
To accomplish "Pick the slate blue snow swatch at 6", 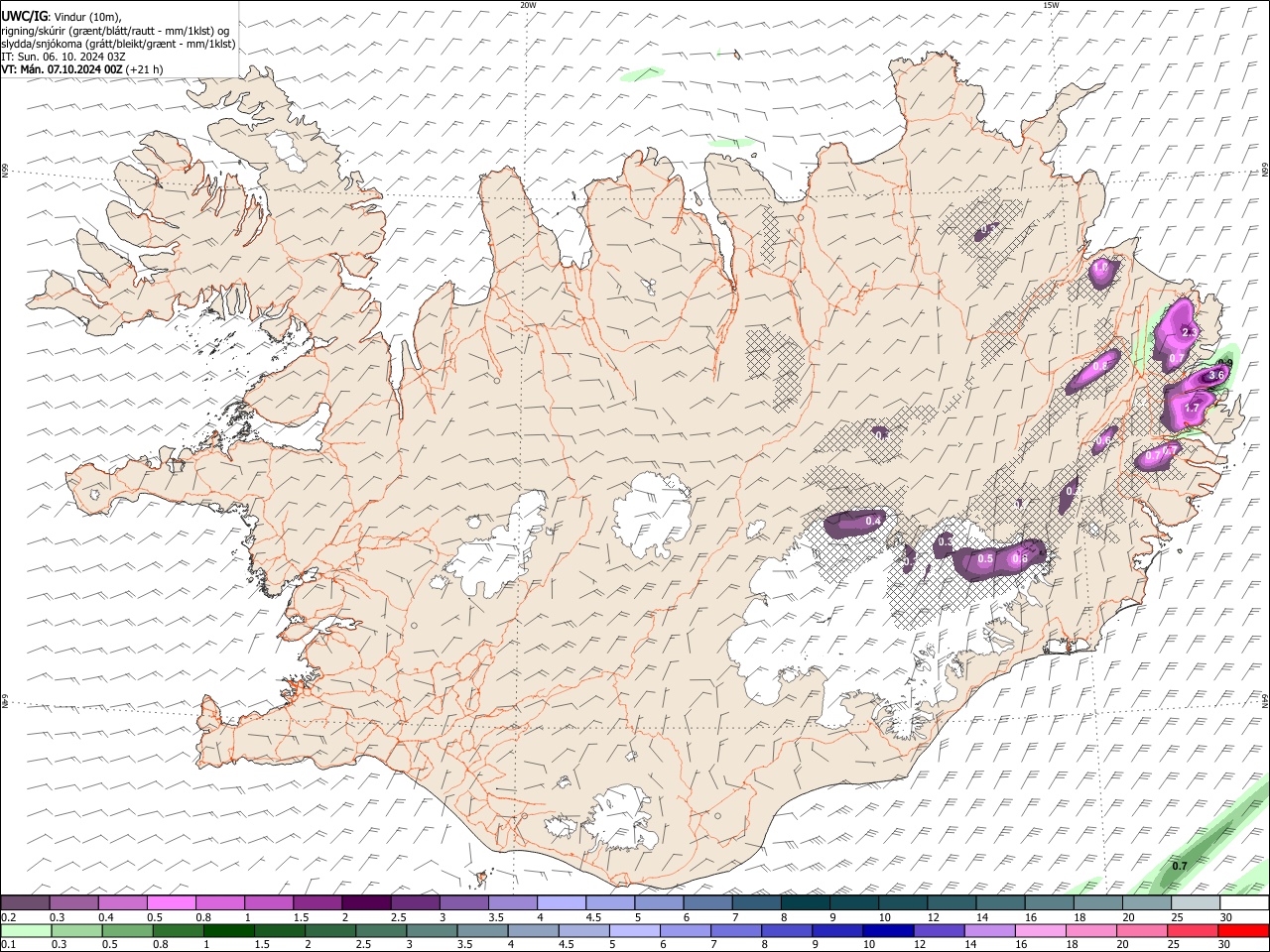I will coord(707,902).
